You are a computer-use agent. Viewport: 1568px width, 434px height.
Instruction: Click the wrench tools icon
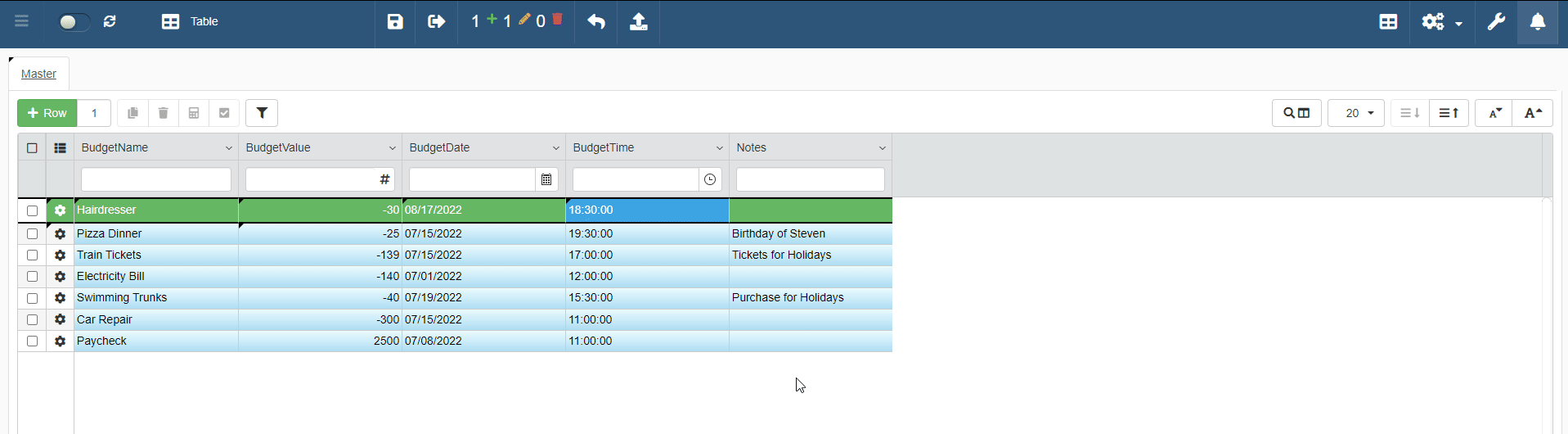(1496, 22)
